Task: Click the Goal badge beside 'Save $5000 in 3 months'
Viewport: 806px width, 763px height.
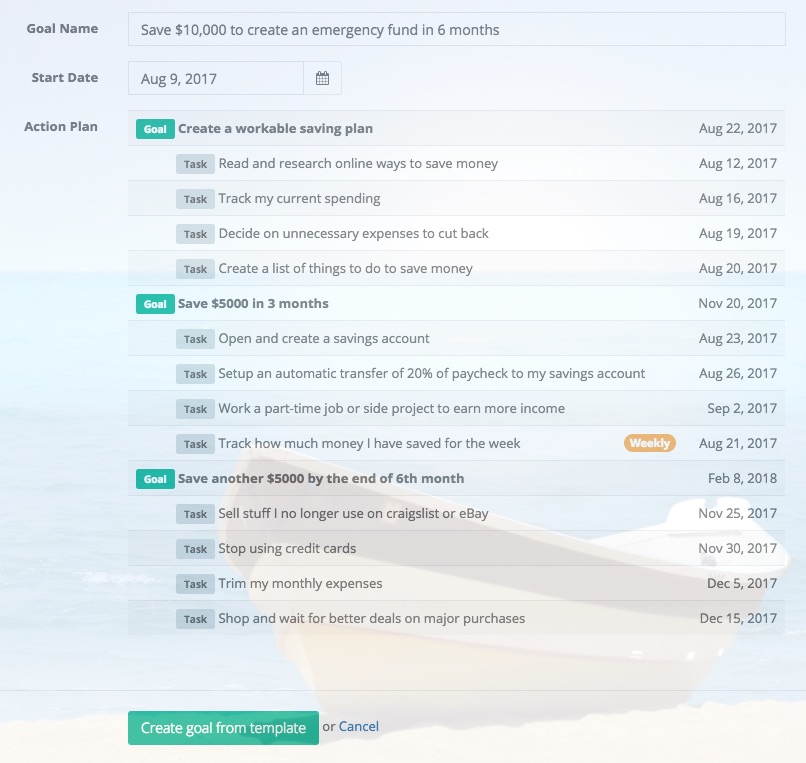Action: pyautogui.click(x=155, y=304)
